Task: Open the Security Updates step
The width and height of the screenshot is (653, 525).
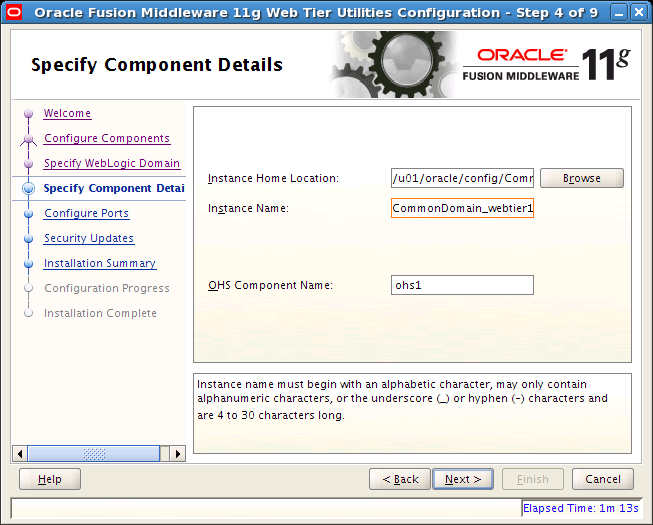Action: [89, 238]
